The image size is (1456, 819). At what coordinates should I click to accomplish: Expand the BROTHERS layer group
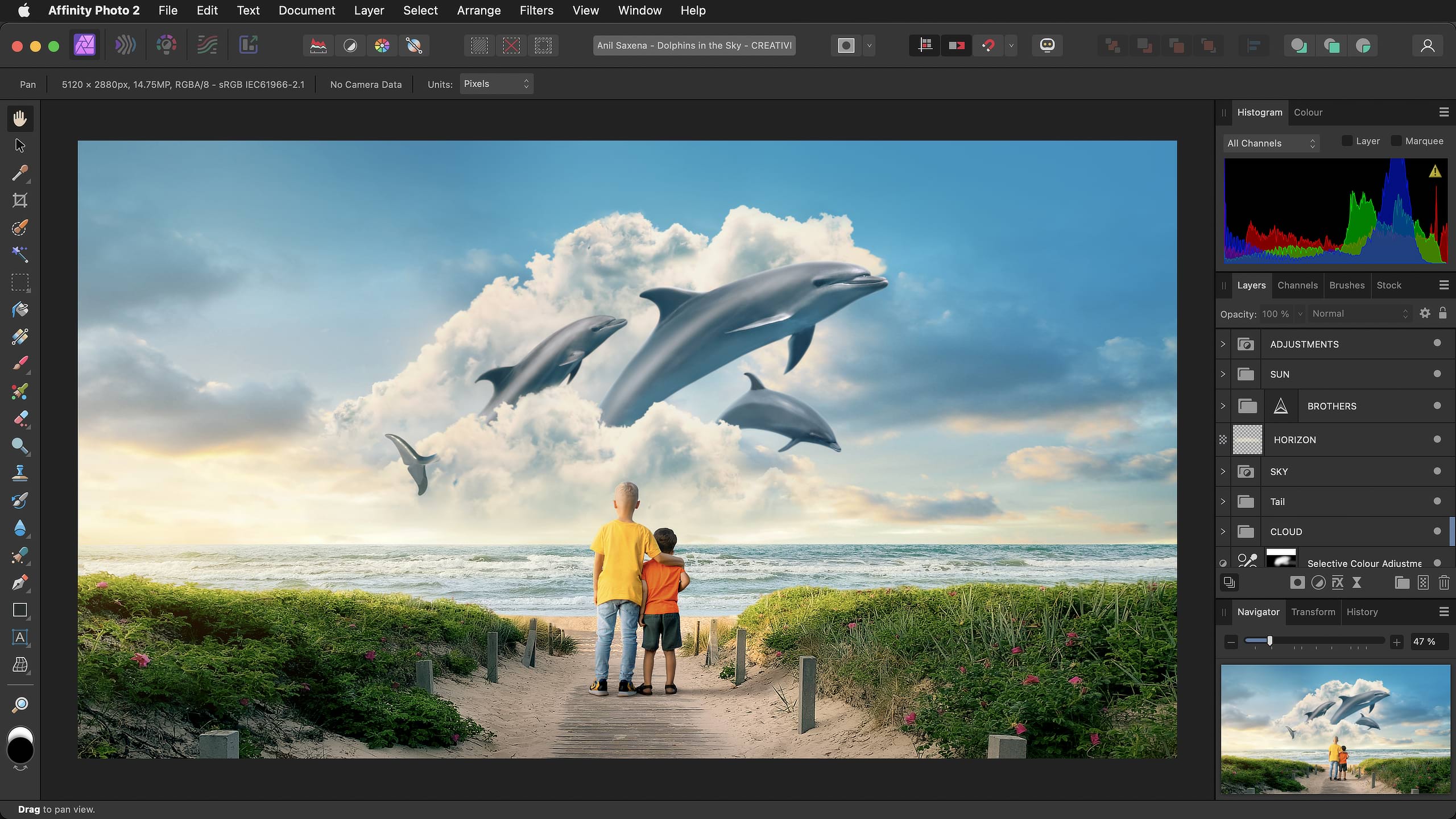tap(1222, 406)
